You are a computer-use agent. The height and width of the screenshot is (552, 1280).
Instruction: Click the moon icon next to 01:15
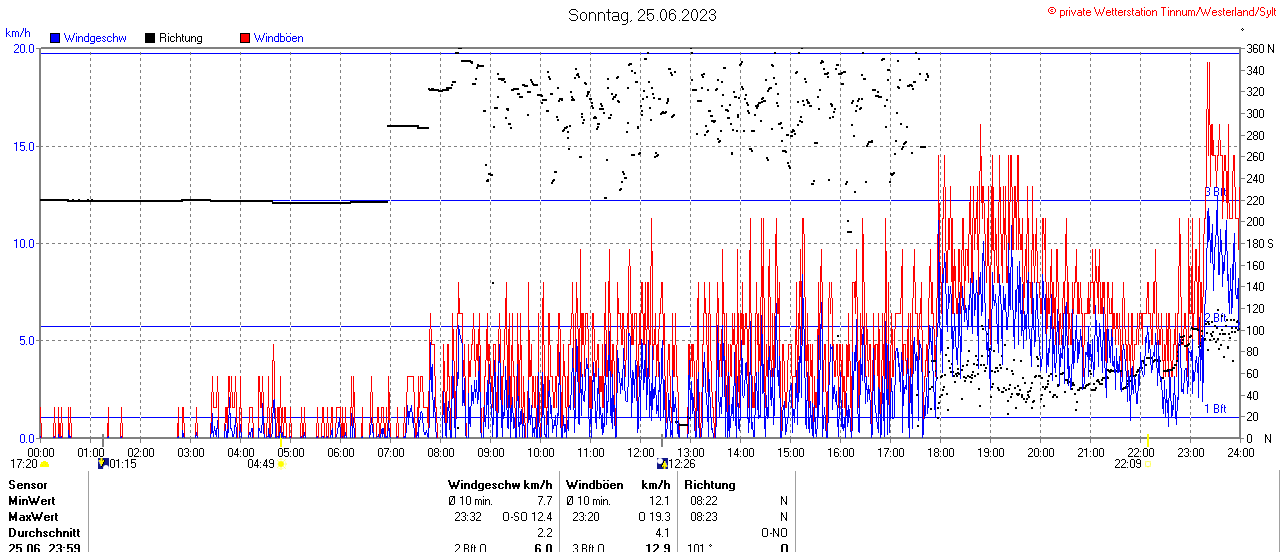pos(103,464)
